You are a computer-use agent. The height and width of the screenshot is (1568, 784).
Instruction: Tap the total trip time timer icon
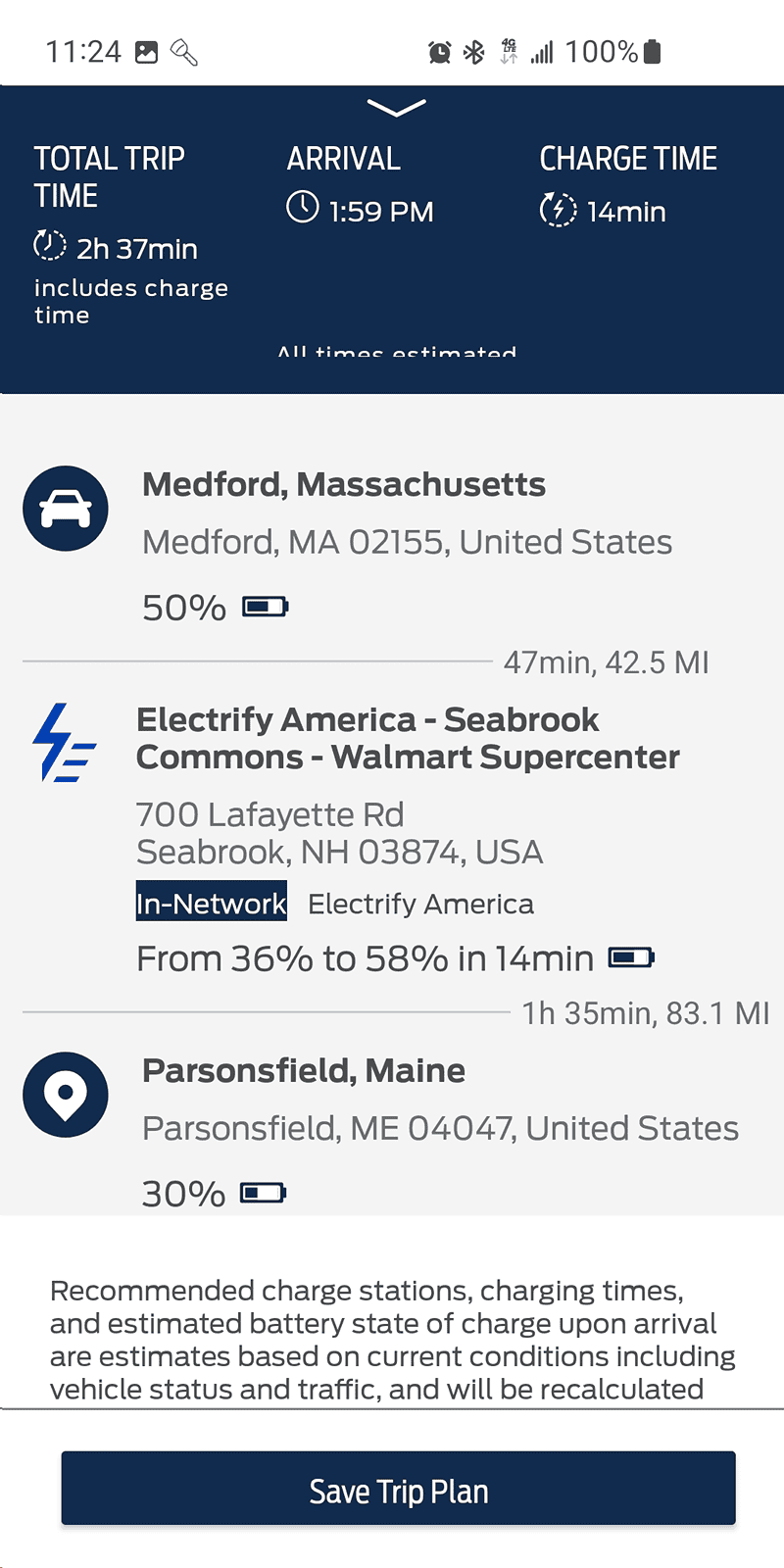[x=50, y=246]
